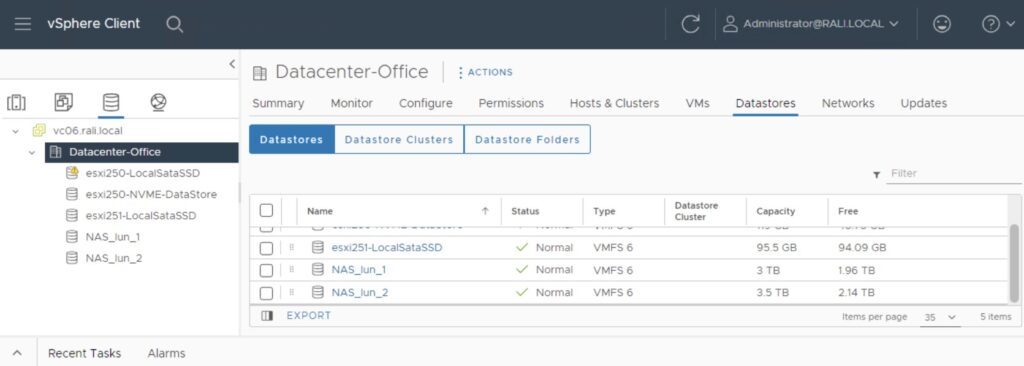The height and width of the screenshot is (366, 1024).
Task: Check the esxi251-LocalSataSSD row checkbox
Action: pyautogui.click(x=266, y=248)
